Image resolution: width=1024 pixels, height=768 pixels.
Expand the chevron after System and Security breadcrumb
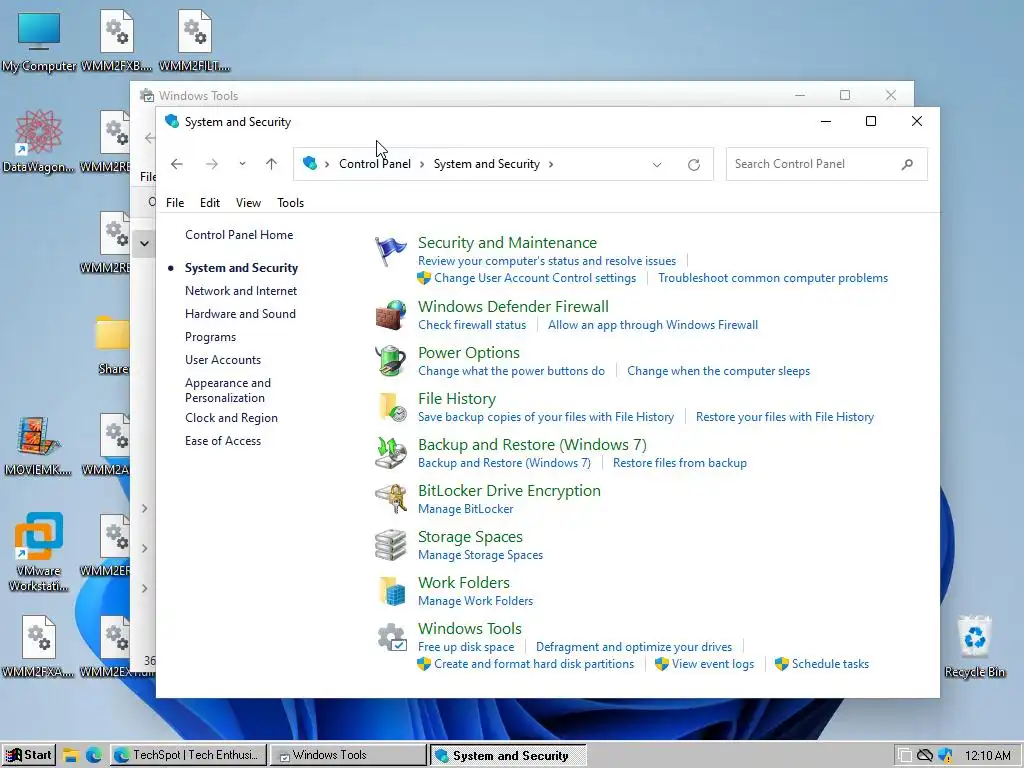pyautogui.click(x=551, y=164)
